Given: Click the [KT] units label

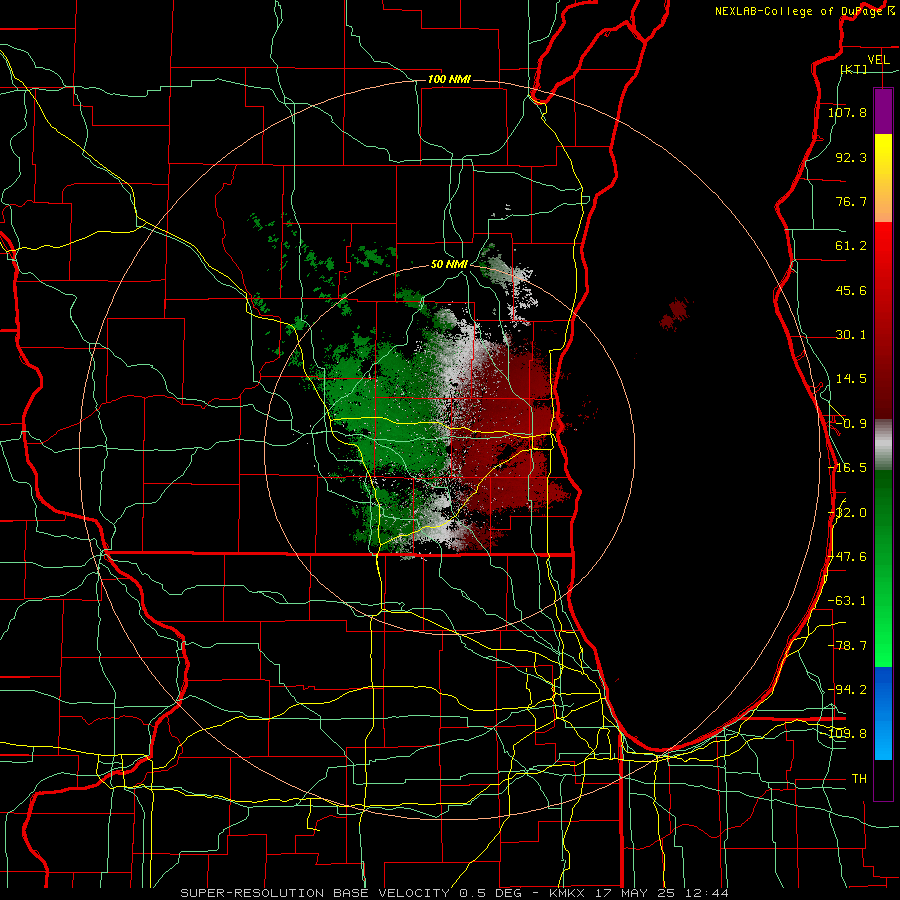Looking at the screenshot, I should [x=854, y=69].
